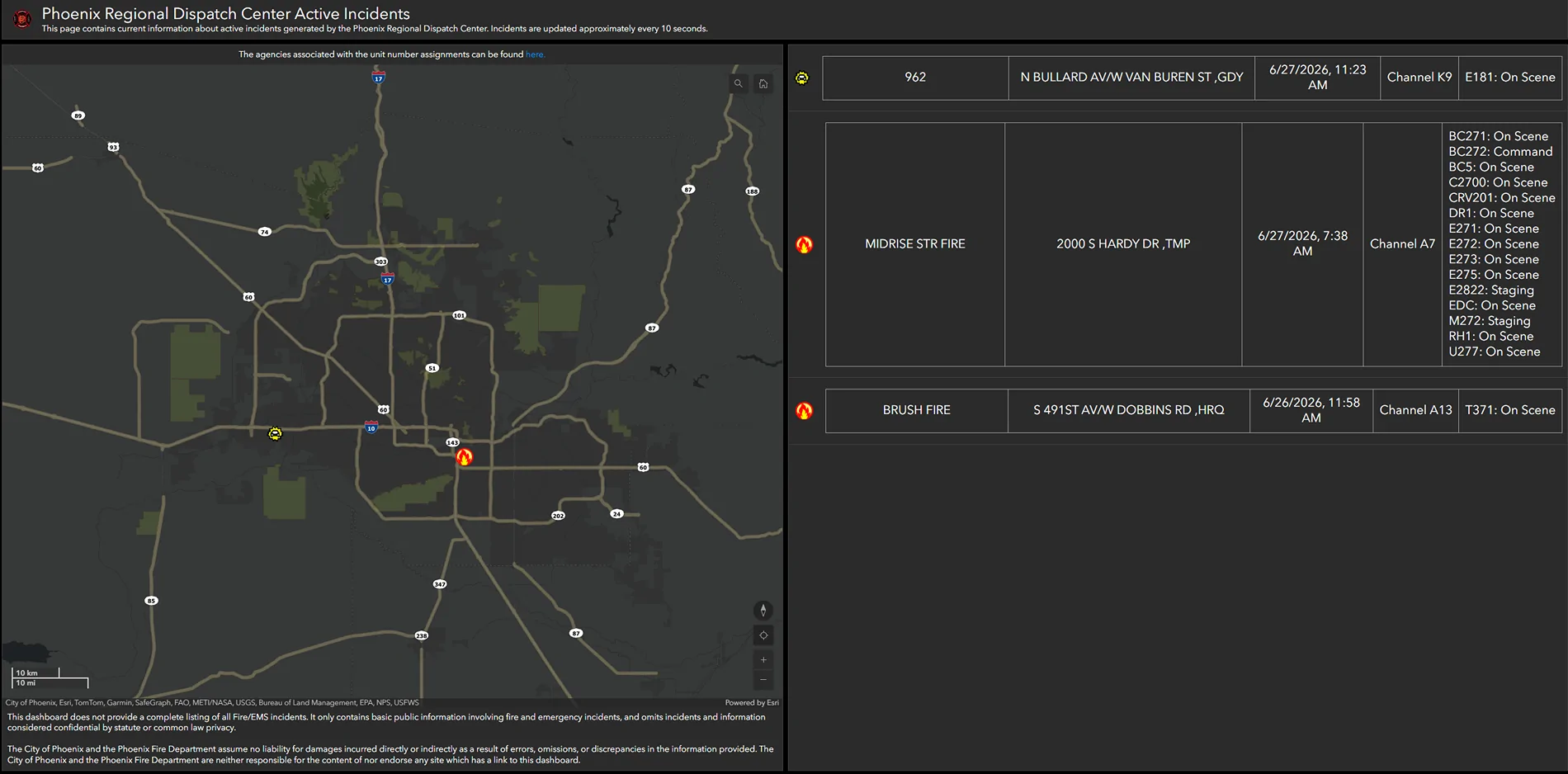Select 'E181: On Scene' unit status
The image size is (1568, 774).
[1510, 78]
